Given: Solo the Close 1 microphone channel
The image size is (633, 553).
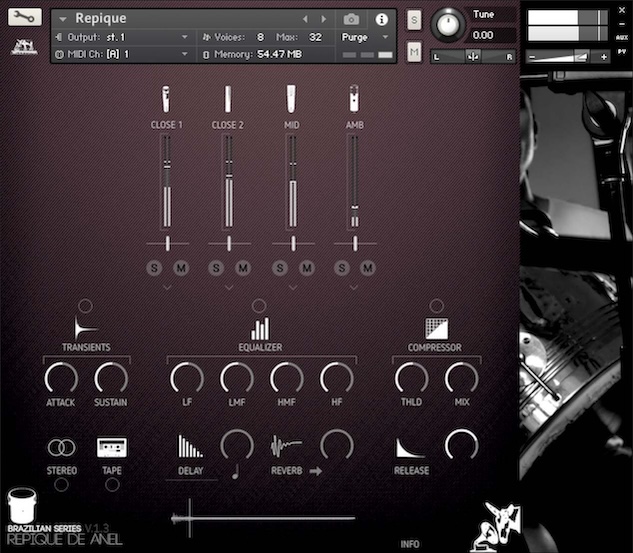Looking at the screenshot, I should [154, 267].
